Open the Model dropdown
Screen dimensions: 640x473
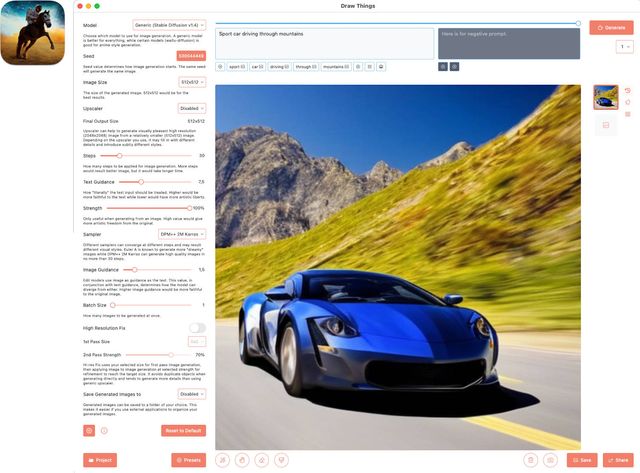click(169, 24)
